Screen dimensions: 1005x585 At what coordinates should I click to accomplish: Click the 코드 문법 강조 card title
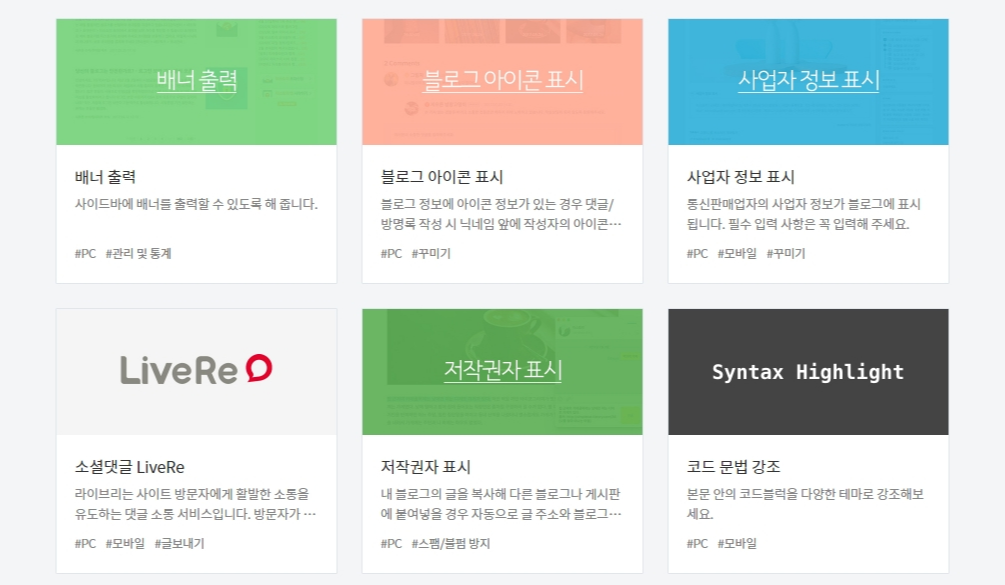(x=733, y=467)
